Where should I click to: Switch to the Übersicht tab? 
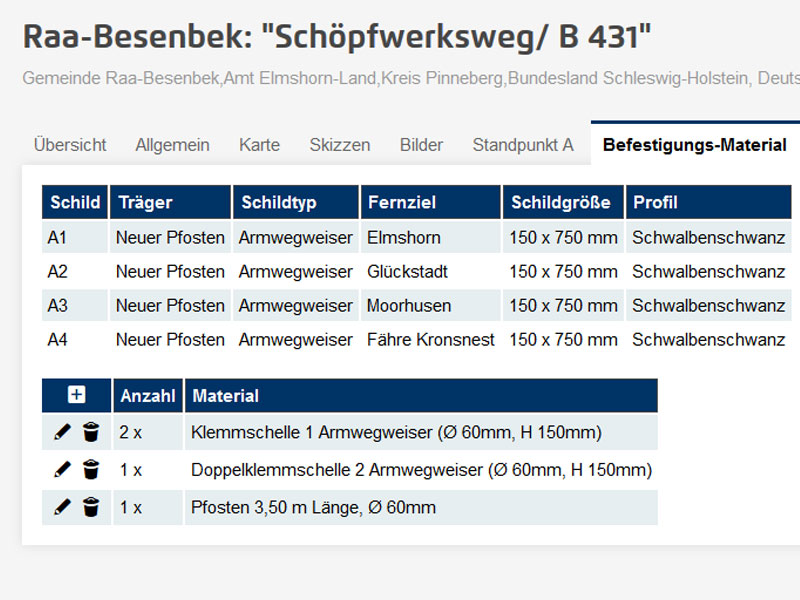point(70,145)
